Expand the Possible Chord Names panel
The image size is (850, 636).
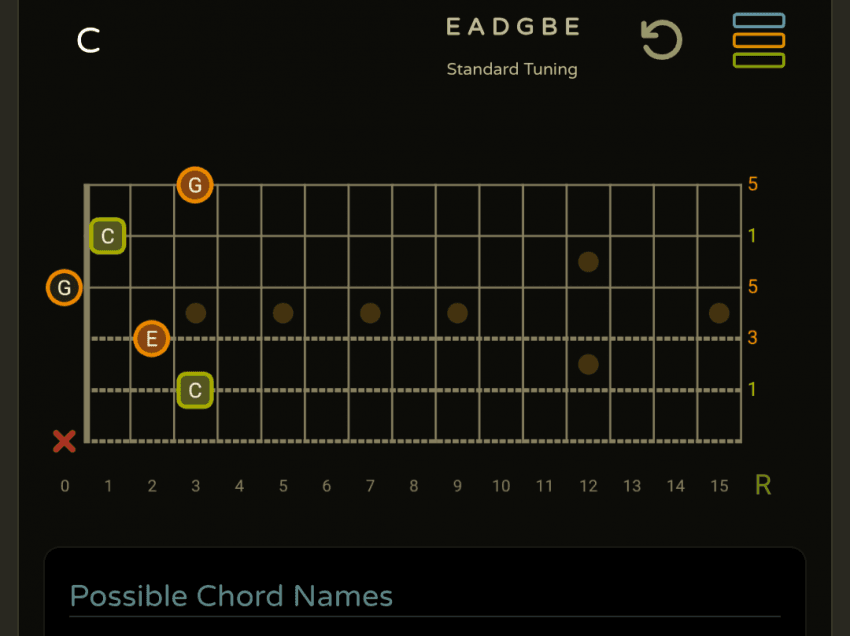click(231, 596)
